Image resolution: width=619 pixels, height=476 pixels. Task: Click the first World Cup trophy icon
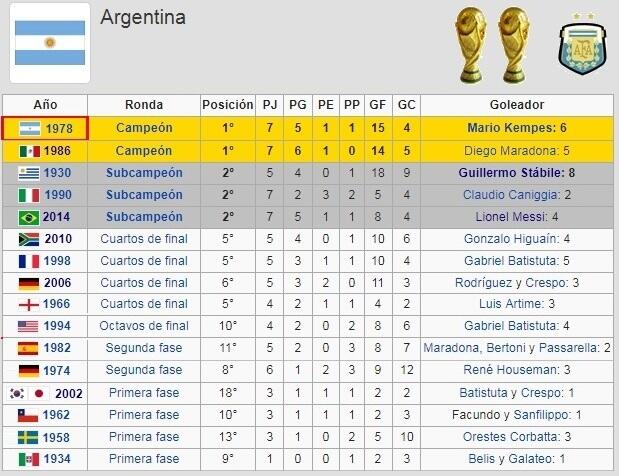click(468, 45)
